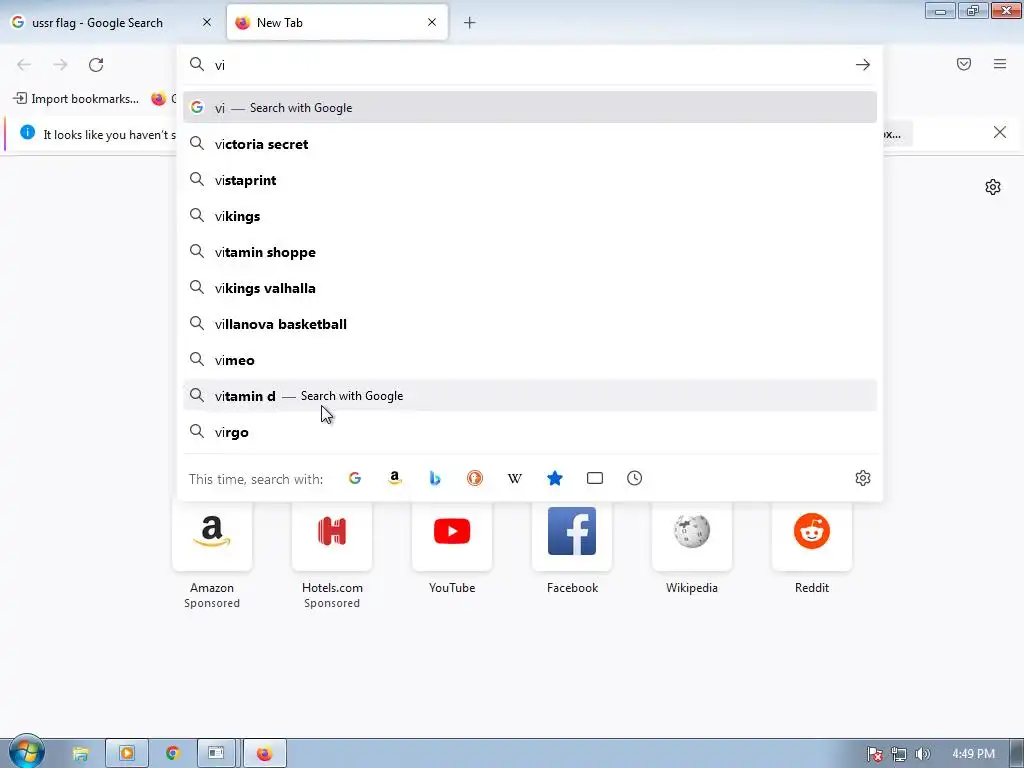Choose DuckDuckGo in search-with row

click(475, 478)
